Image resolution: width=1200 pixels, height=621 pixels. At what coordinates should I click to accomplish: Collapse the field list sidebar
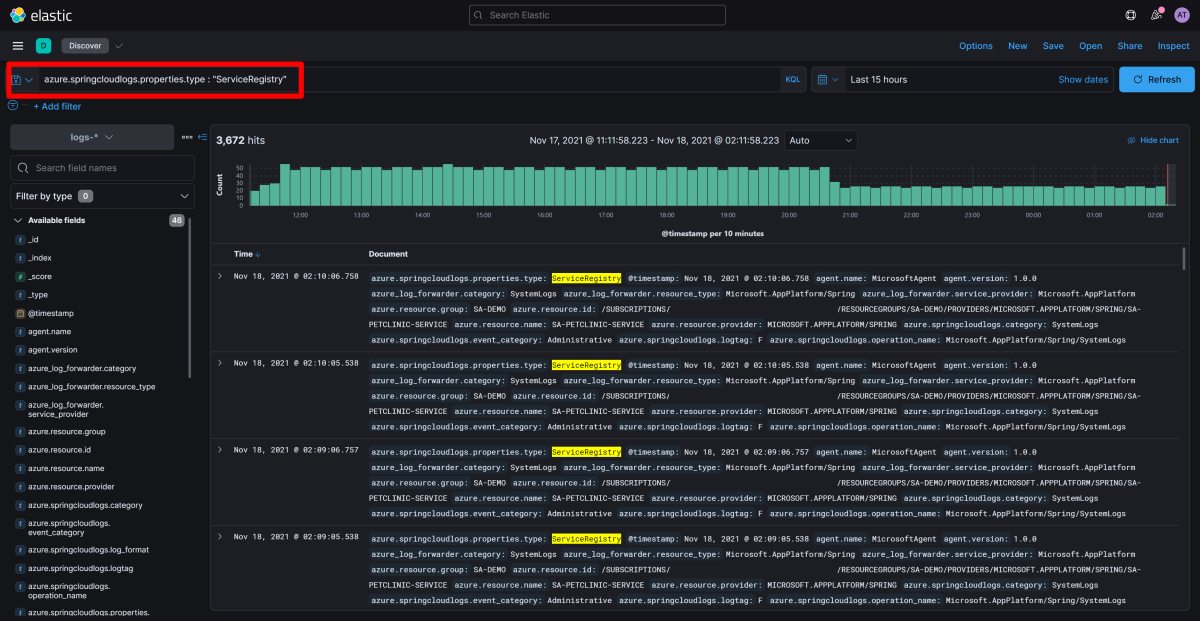click(x=202, y=137)
